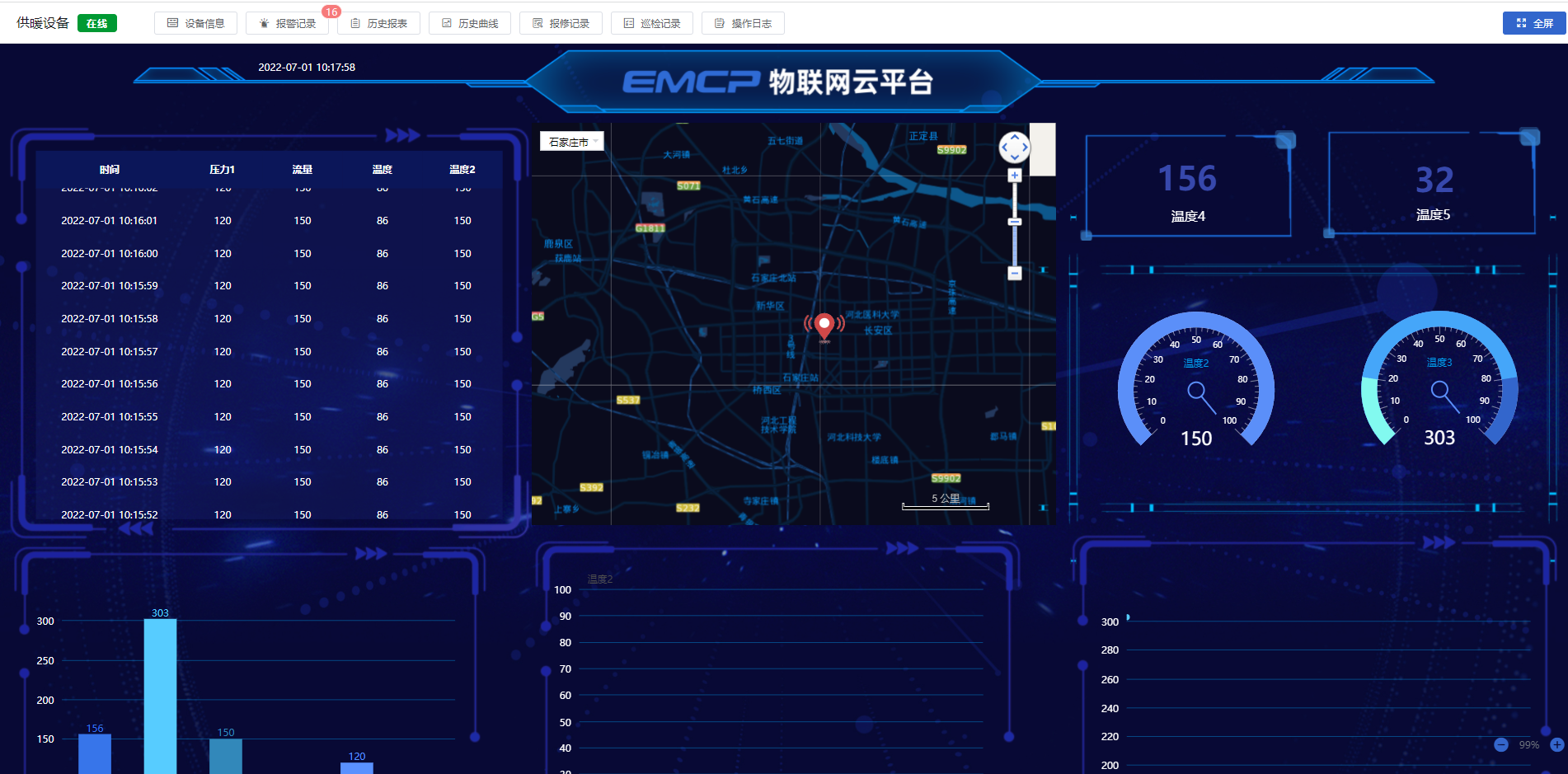The image size is (1568, 774).
Task: Zoom in the map with plus button
Action: point(1015,176)
